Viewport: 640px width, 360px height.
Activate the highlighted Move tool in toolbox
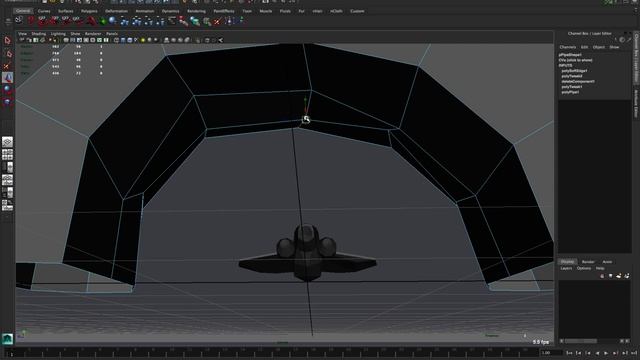tap(7, 78)
